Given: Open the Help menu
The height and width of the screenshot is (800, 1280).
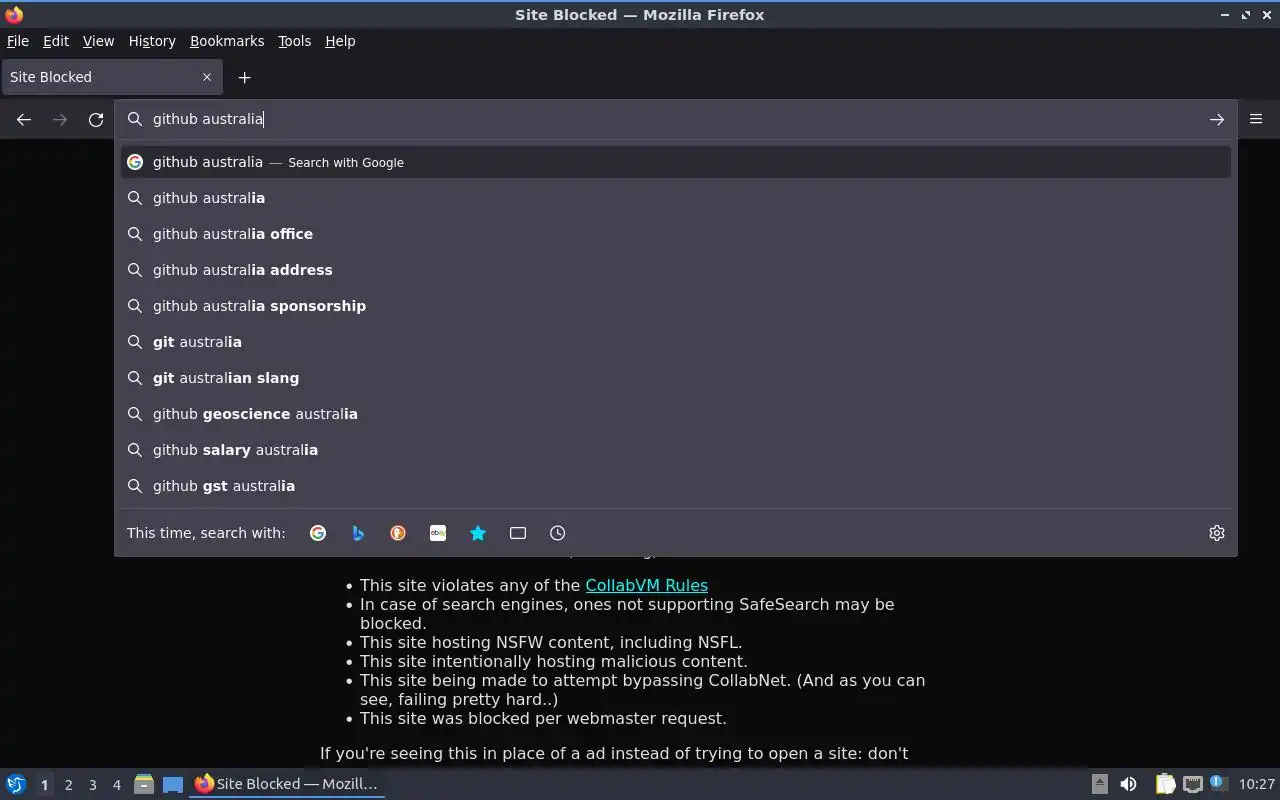Looking at the screenshot, I should [x=340, y=41].
